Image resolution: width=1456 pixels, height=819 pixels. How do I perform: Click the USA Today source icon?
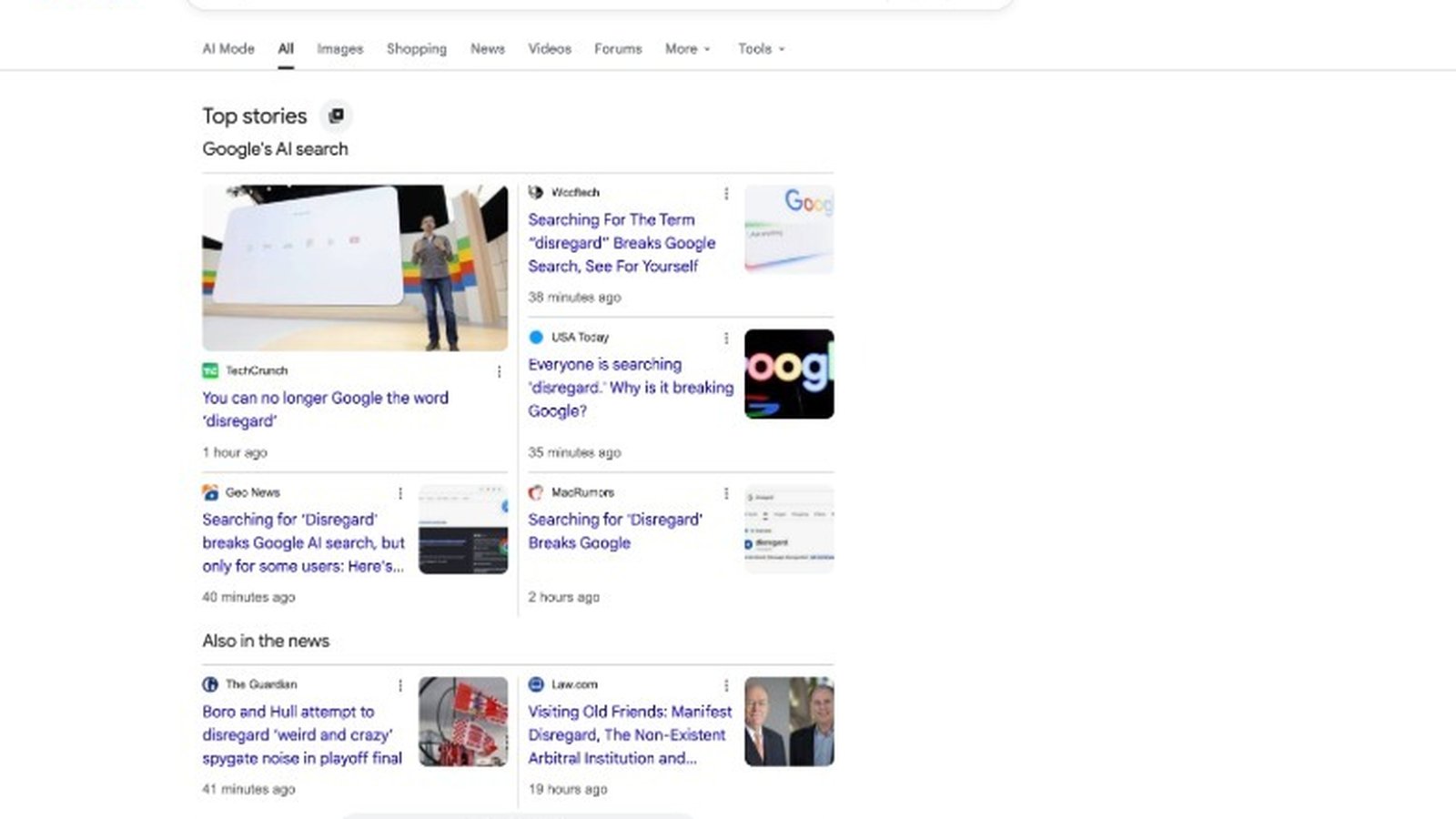coord(536,337)
